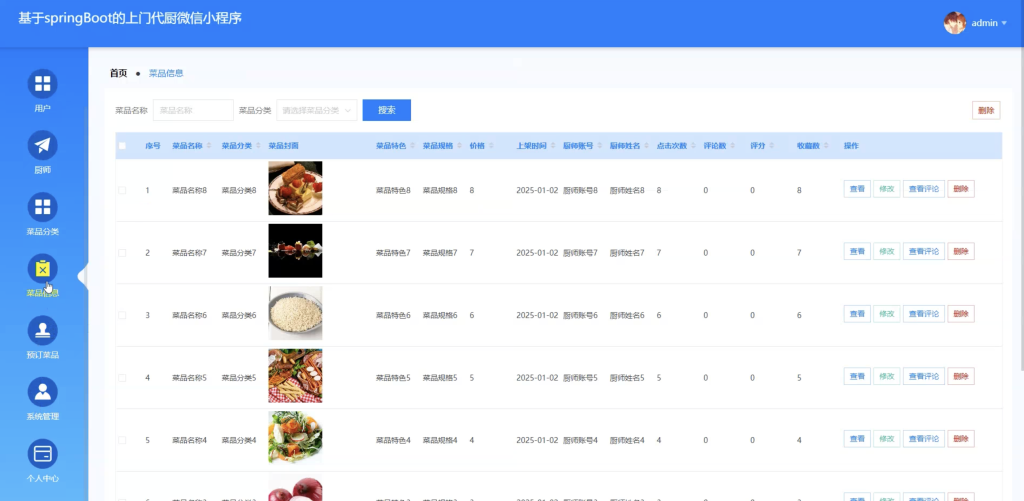The image size is (1024, 501).
Task: Click 查看评论 for 菜品名称4
Action: point(923,438)
